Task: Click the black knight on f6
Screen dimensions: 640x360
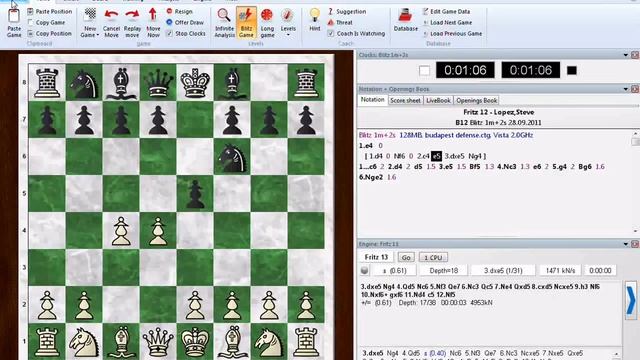Action: tap(232, 157)
